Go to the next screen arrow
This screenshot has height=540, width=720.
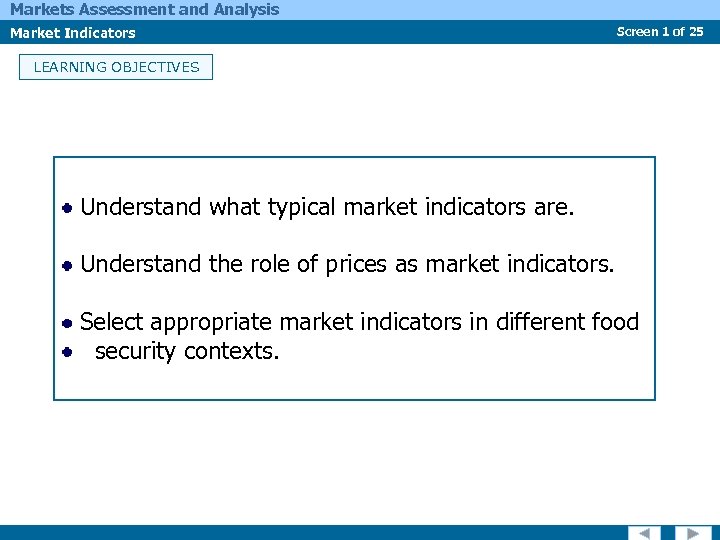(x=692, y=533)
